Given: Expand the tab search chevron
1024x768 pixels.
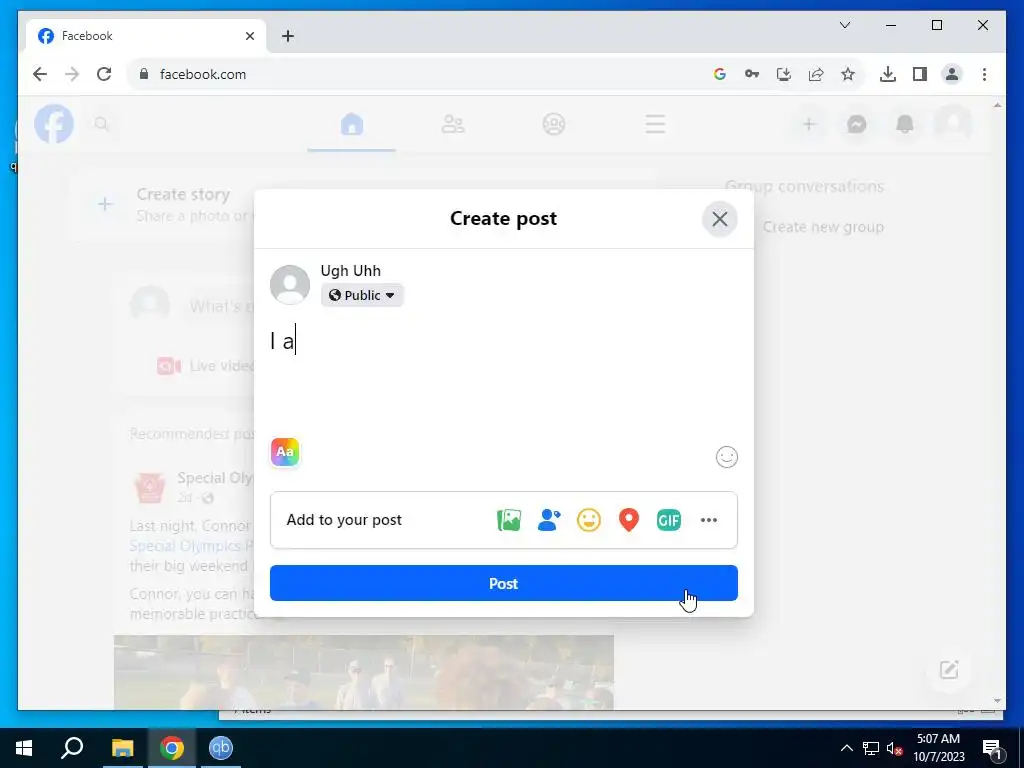Looking at the screenshot, I should 844,25.
